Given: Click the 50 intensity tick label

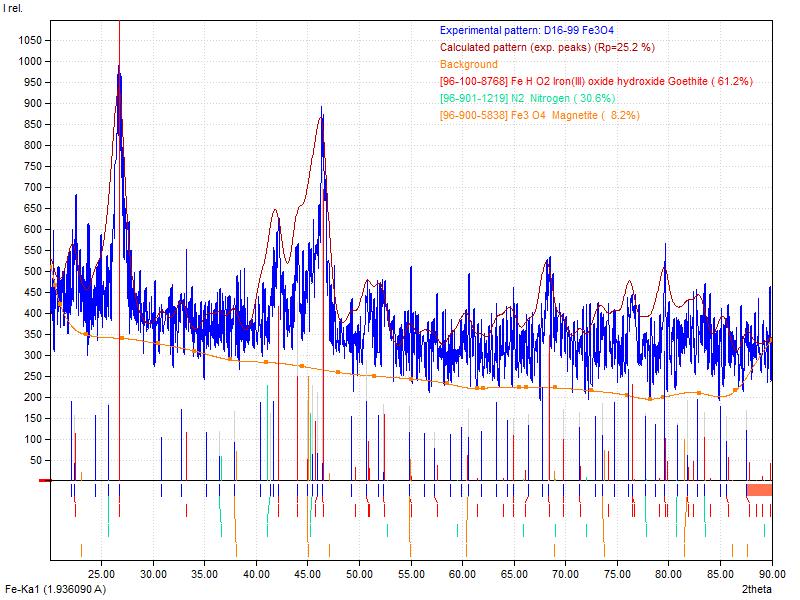Looking at the screenshot, I should pos(35,460).
